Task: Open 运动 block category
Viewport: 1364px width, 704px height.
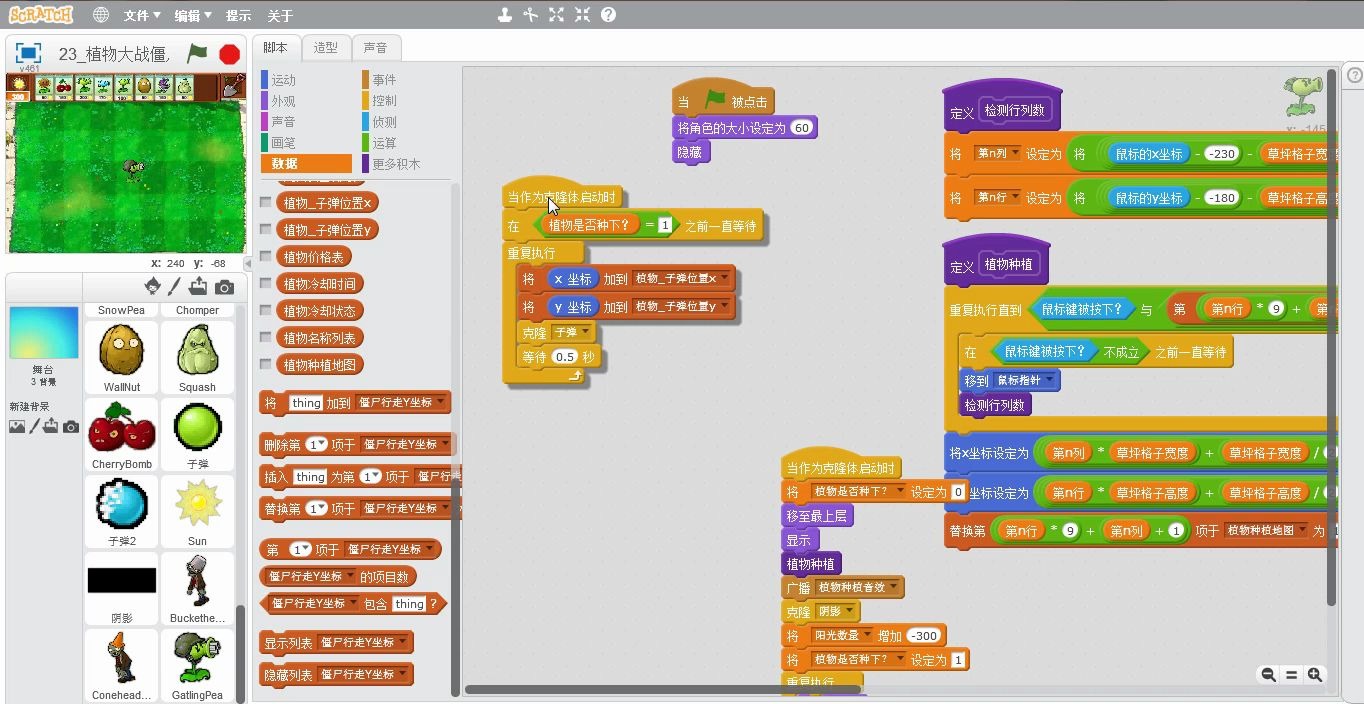Action: point(284,79)
